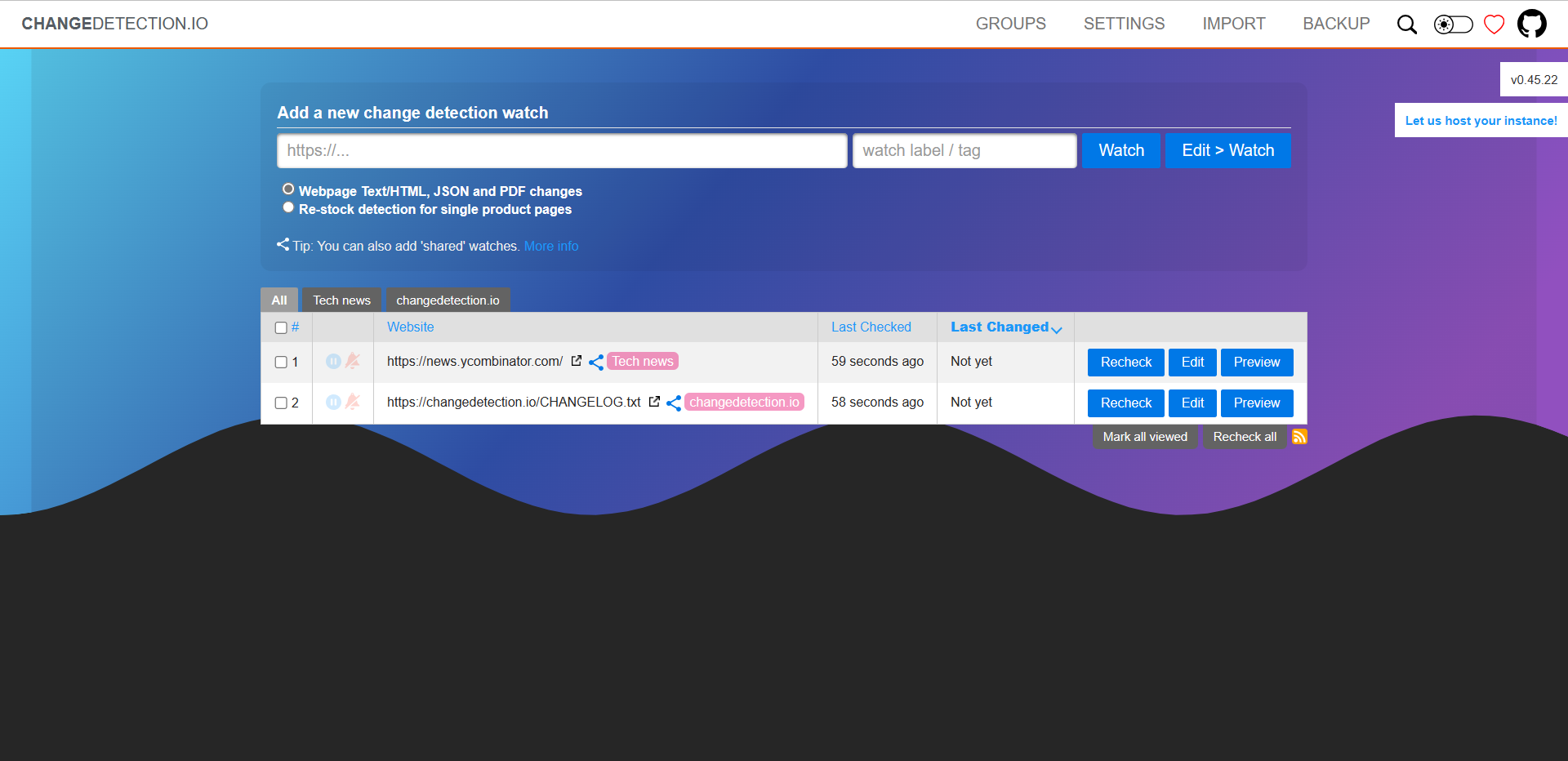The image size is (1568, 761).
Task: Click the heart sponsor icon
Action: click(x=1494, y=24)
